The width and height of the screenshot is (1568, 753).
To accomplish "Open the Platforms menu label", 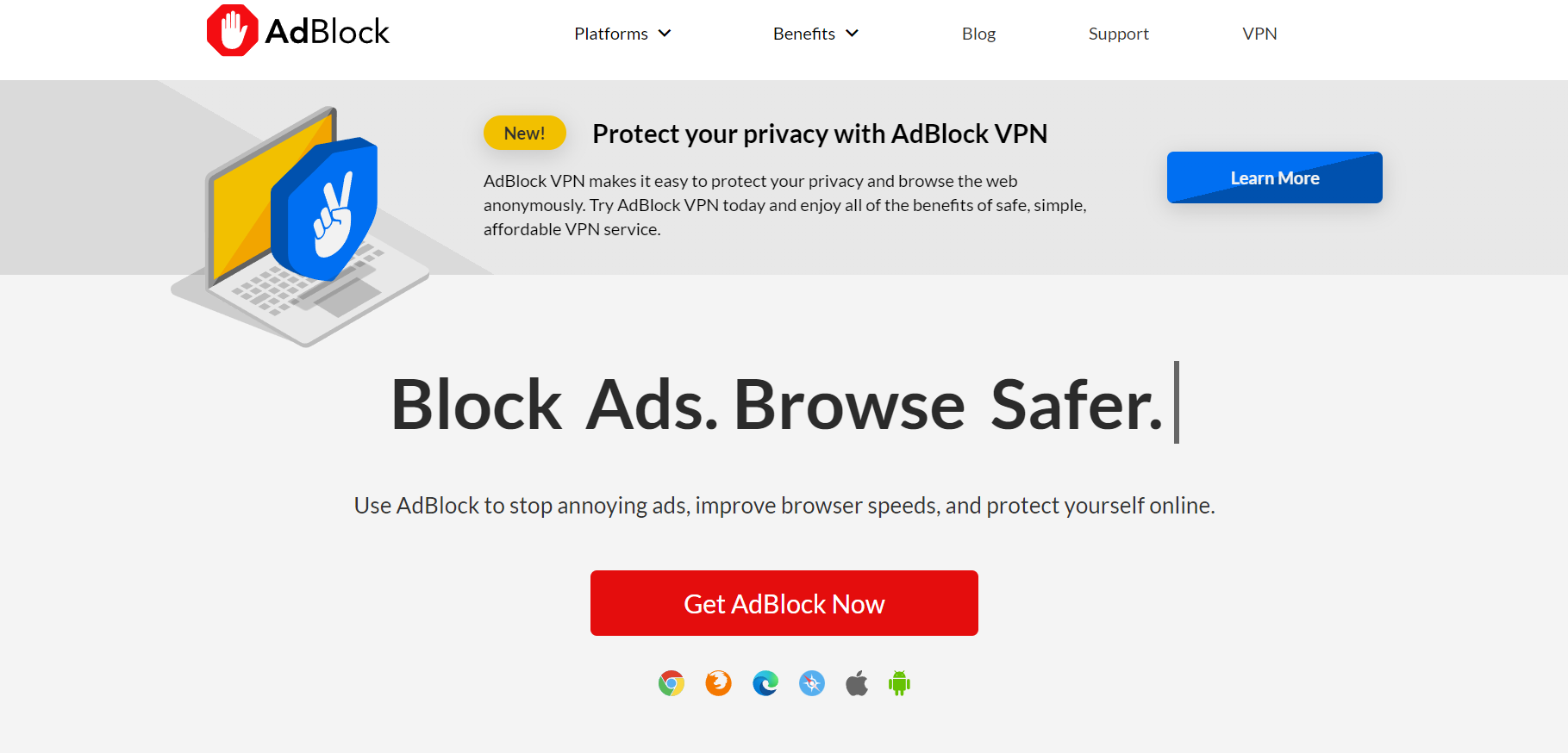I will (611, 34).
